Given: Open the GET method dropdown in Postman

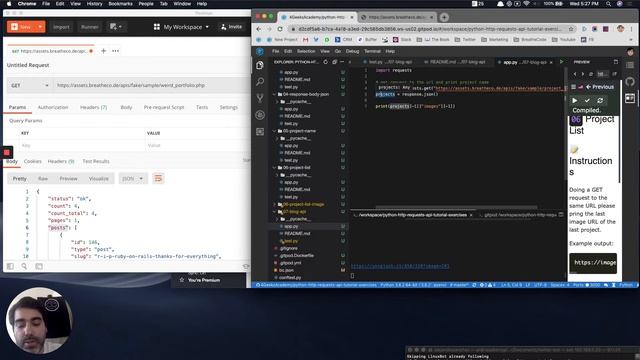Looking at the screenshot, I should 29,85.
